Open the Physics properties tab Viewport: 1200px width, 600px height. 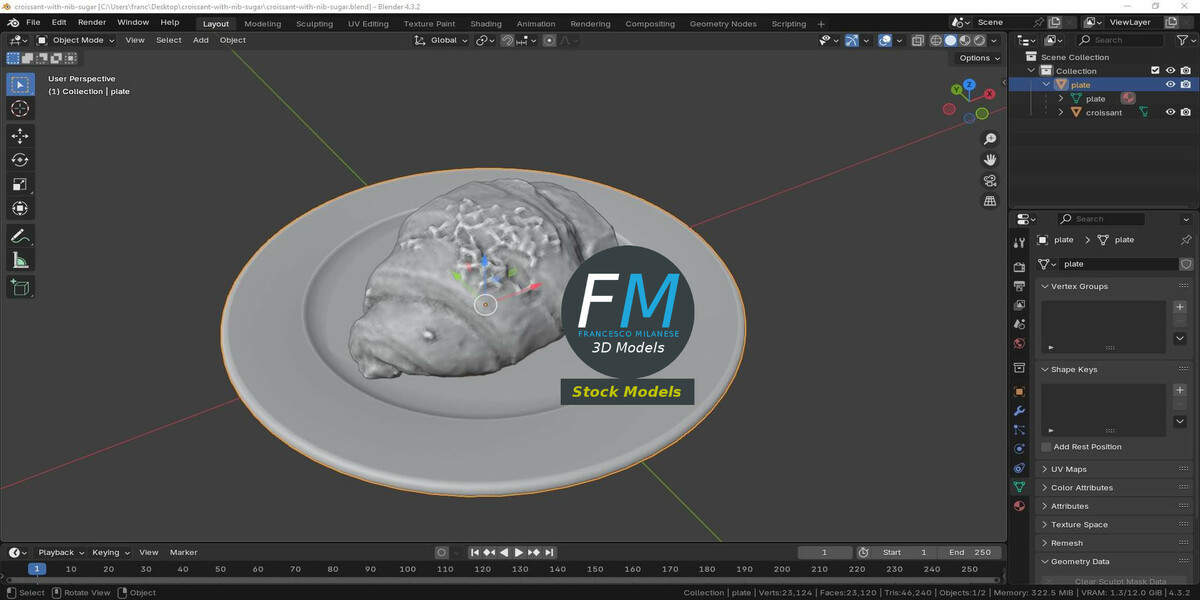click(x=1019, y=449)
